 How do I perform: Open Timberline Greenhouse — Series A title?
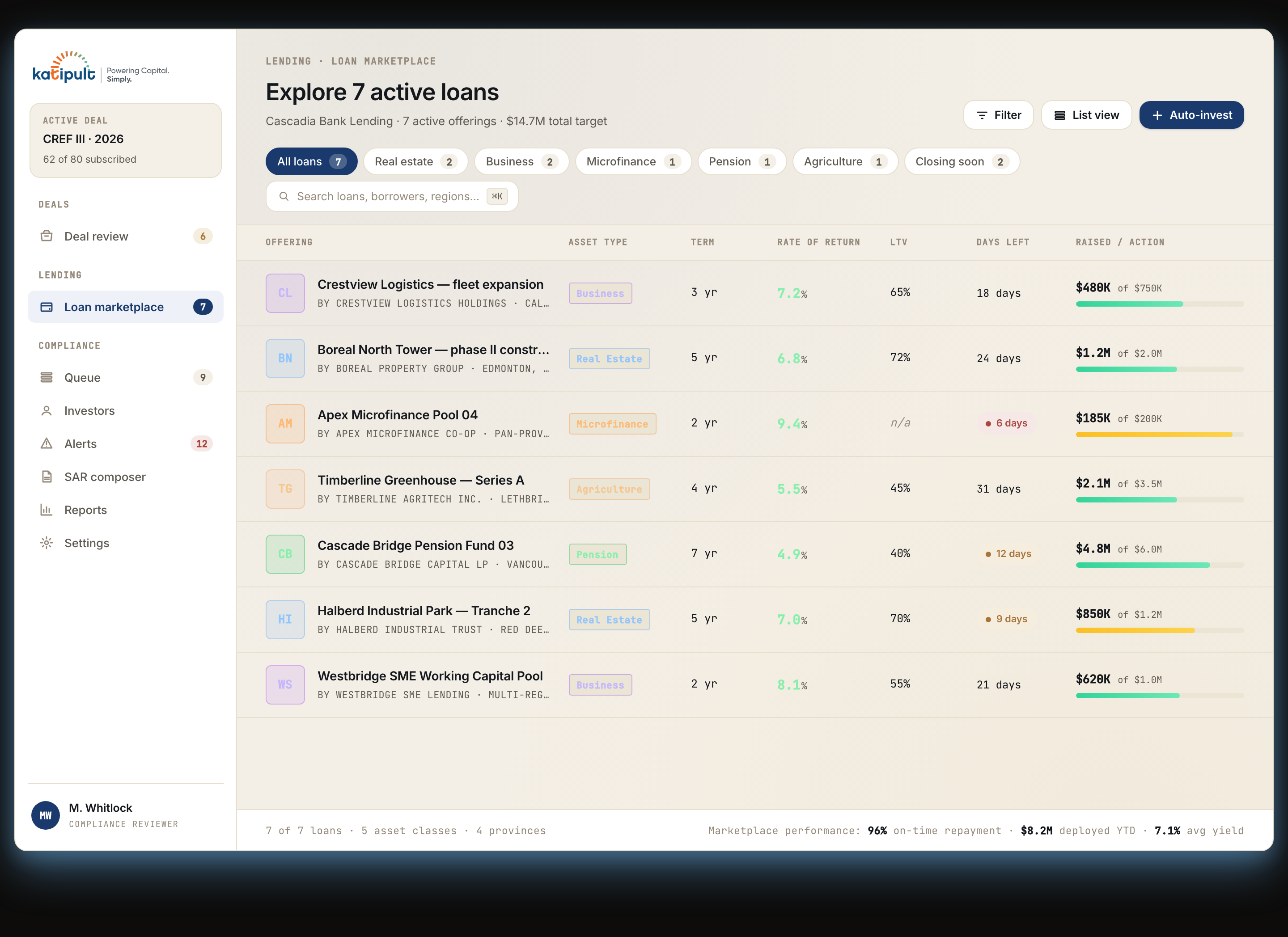tap(421, 481)
